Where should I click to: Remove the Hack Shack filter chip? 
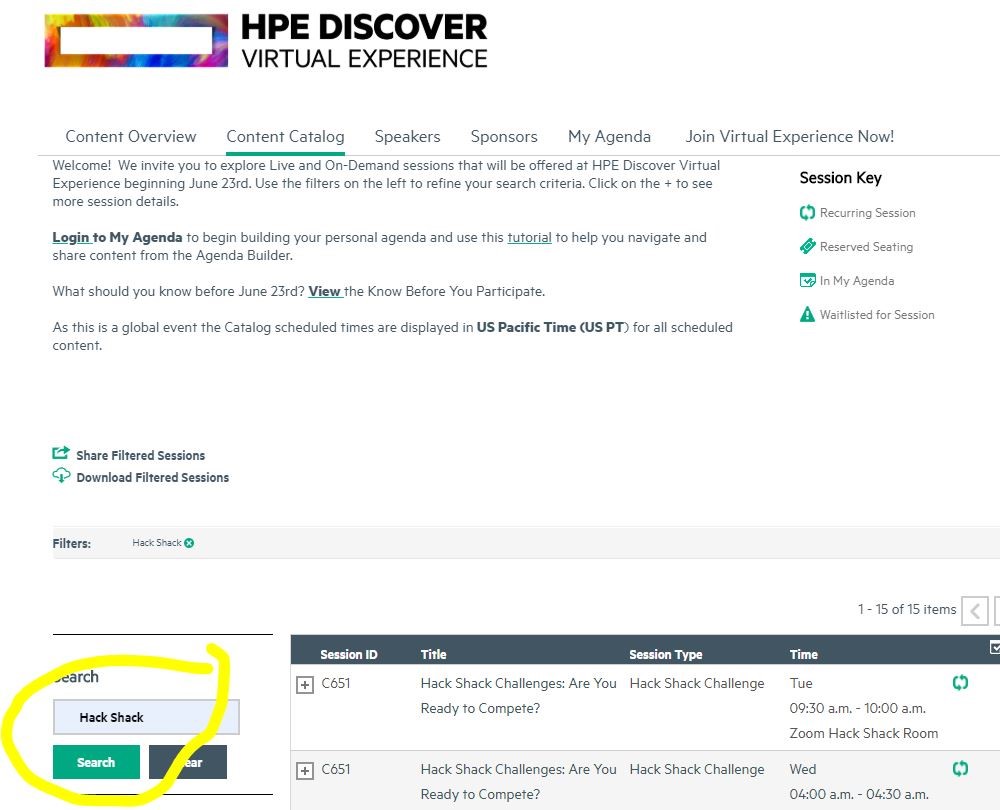[x=189, y=543]
